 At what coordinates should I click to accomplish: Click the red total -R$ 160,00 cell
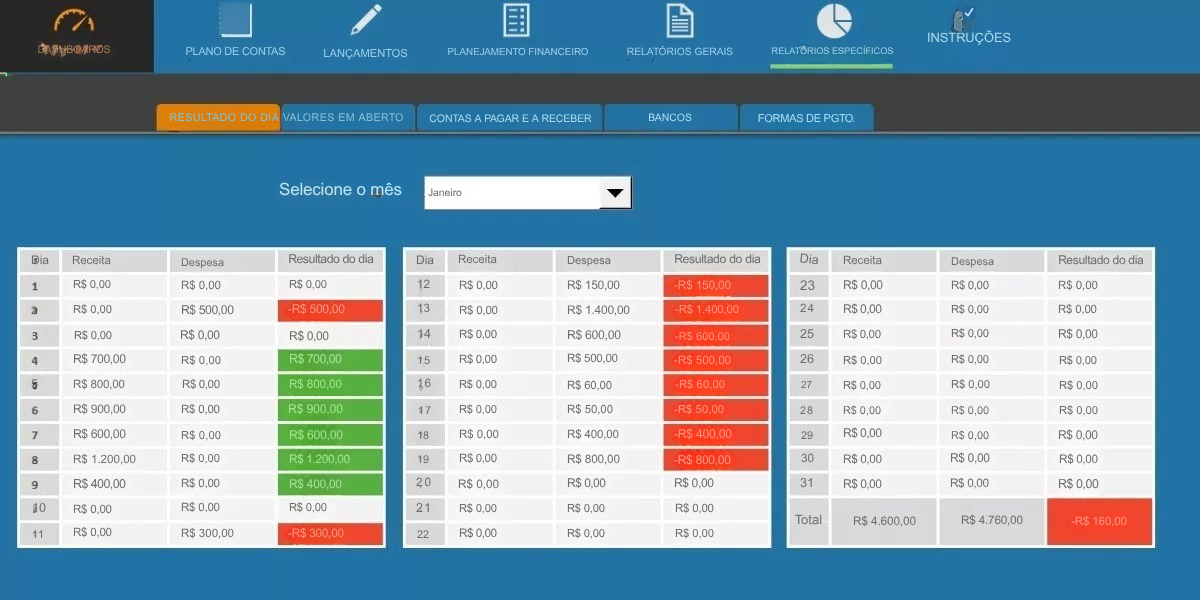[x=1099, y=521]
